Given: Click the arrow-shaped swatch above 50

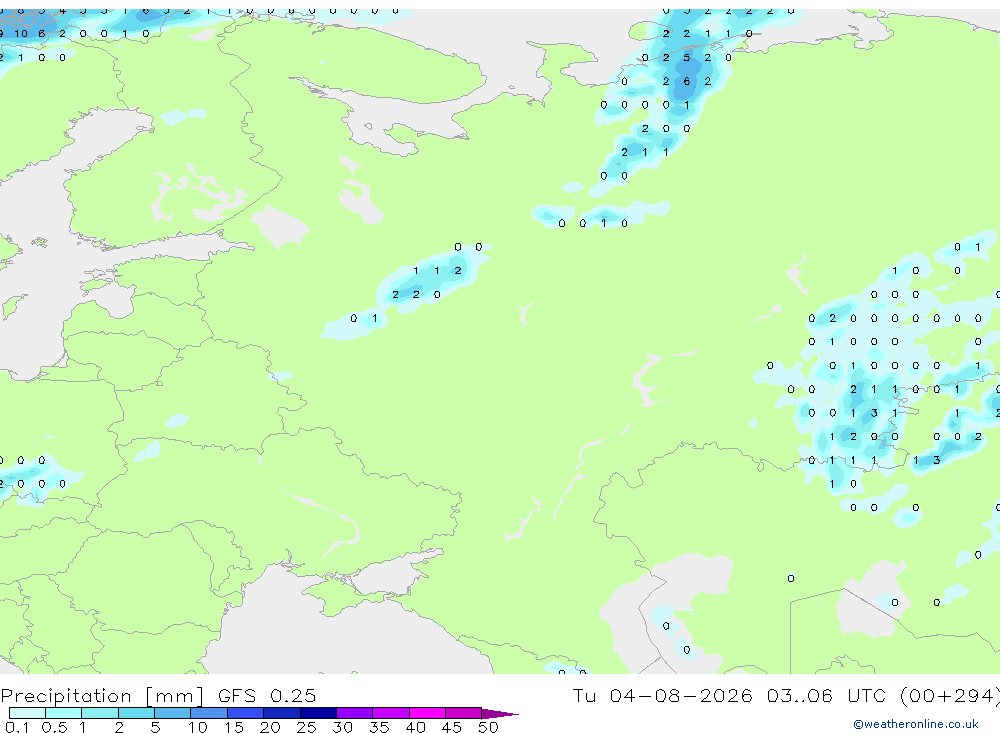Looking at the screenshot, I should [x=499, y=713].
